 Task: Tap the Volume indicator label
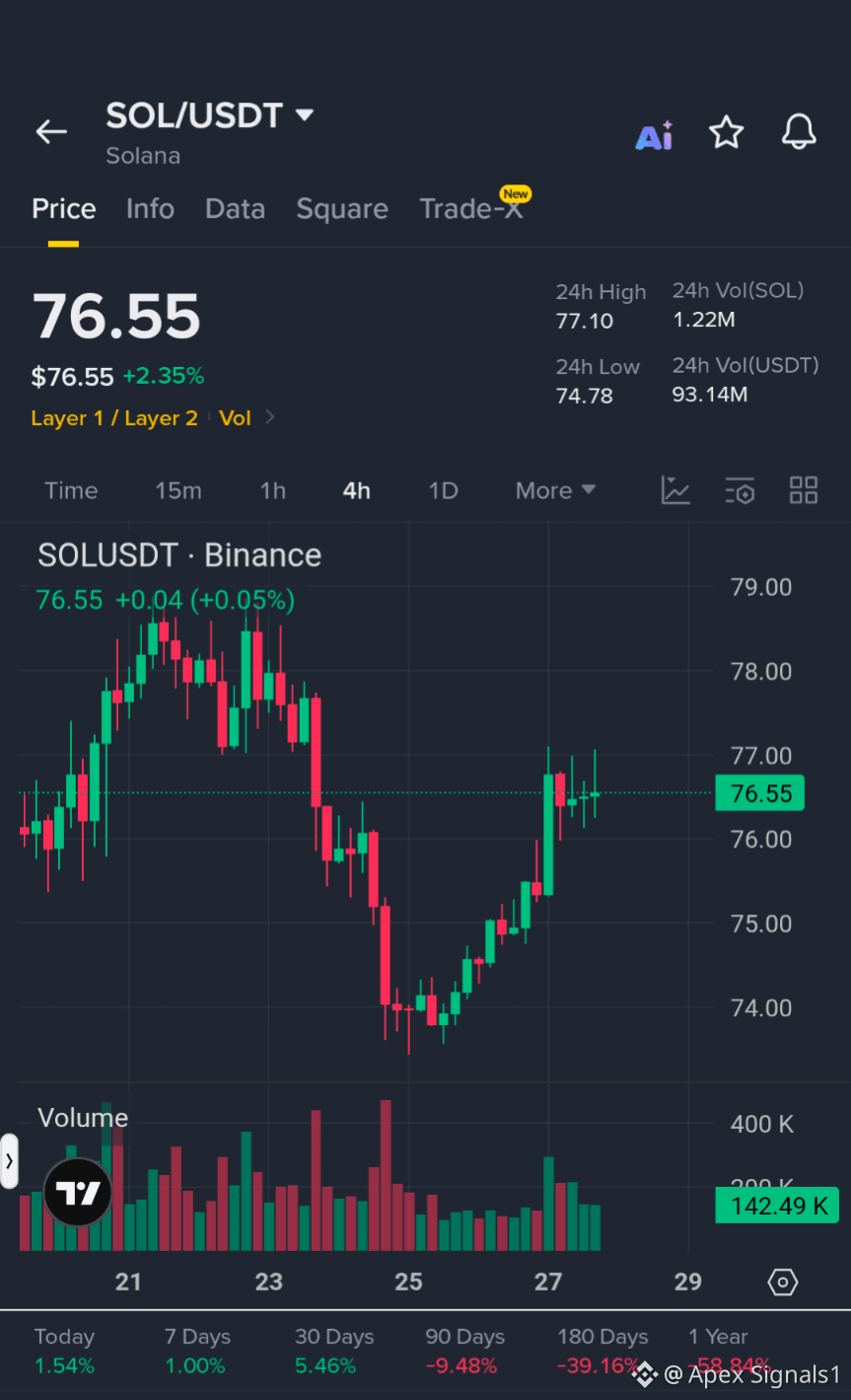coord(83,1118)
